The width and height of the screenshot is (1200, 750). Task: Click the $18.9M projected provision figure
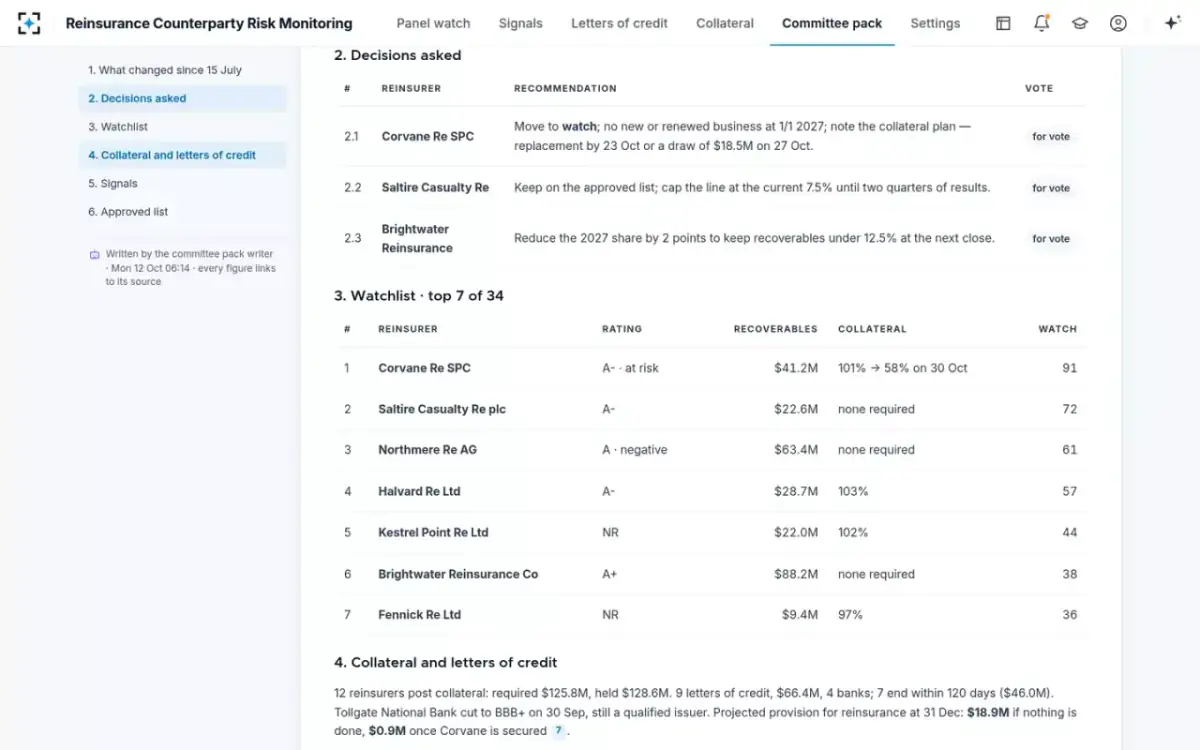coord(989,713)
